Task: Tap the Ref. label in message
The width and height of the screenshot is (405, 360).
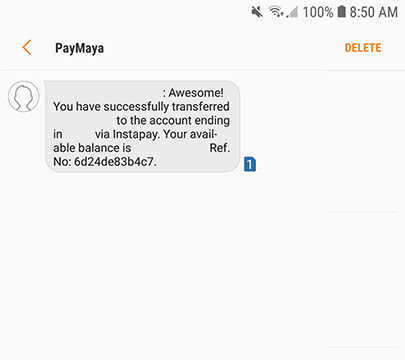Action: pyautogui.click(x=220, y=148)
